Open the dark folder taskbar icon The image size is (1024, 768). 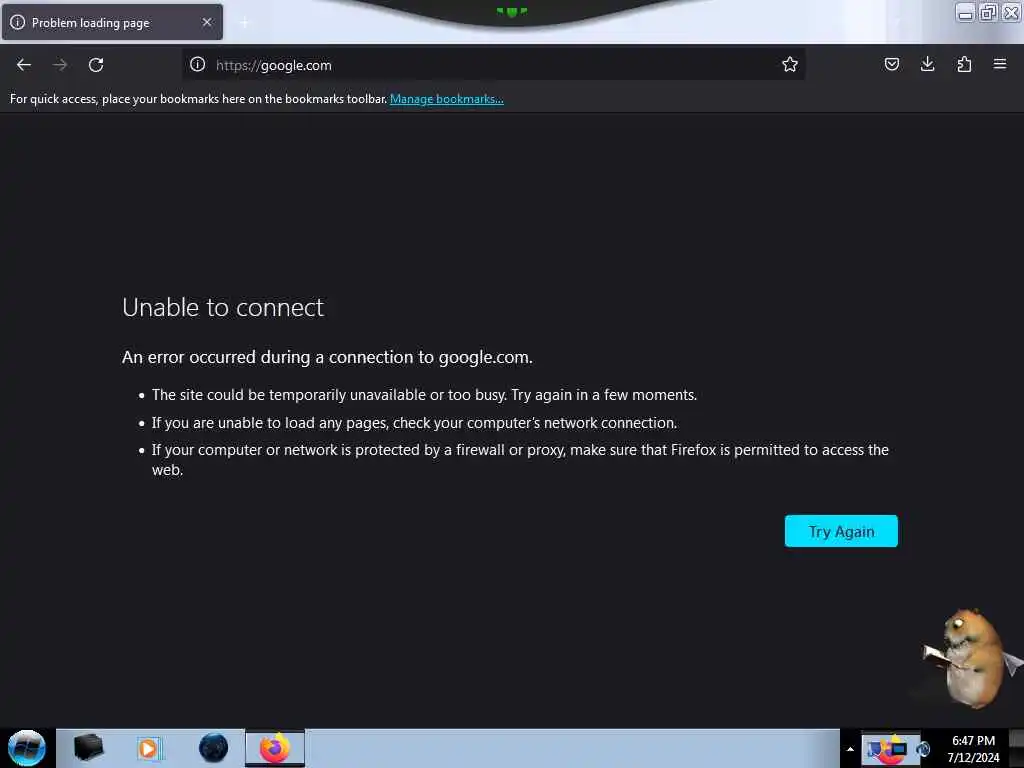(x=88, y=748)
